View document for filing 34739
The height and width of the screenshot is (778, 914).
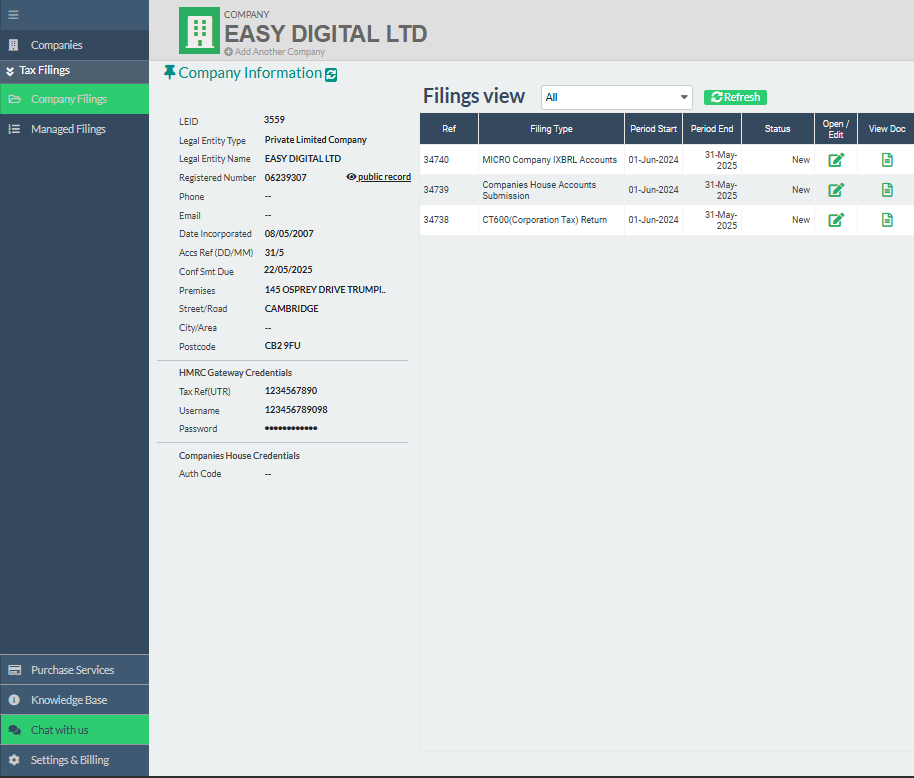887,189
